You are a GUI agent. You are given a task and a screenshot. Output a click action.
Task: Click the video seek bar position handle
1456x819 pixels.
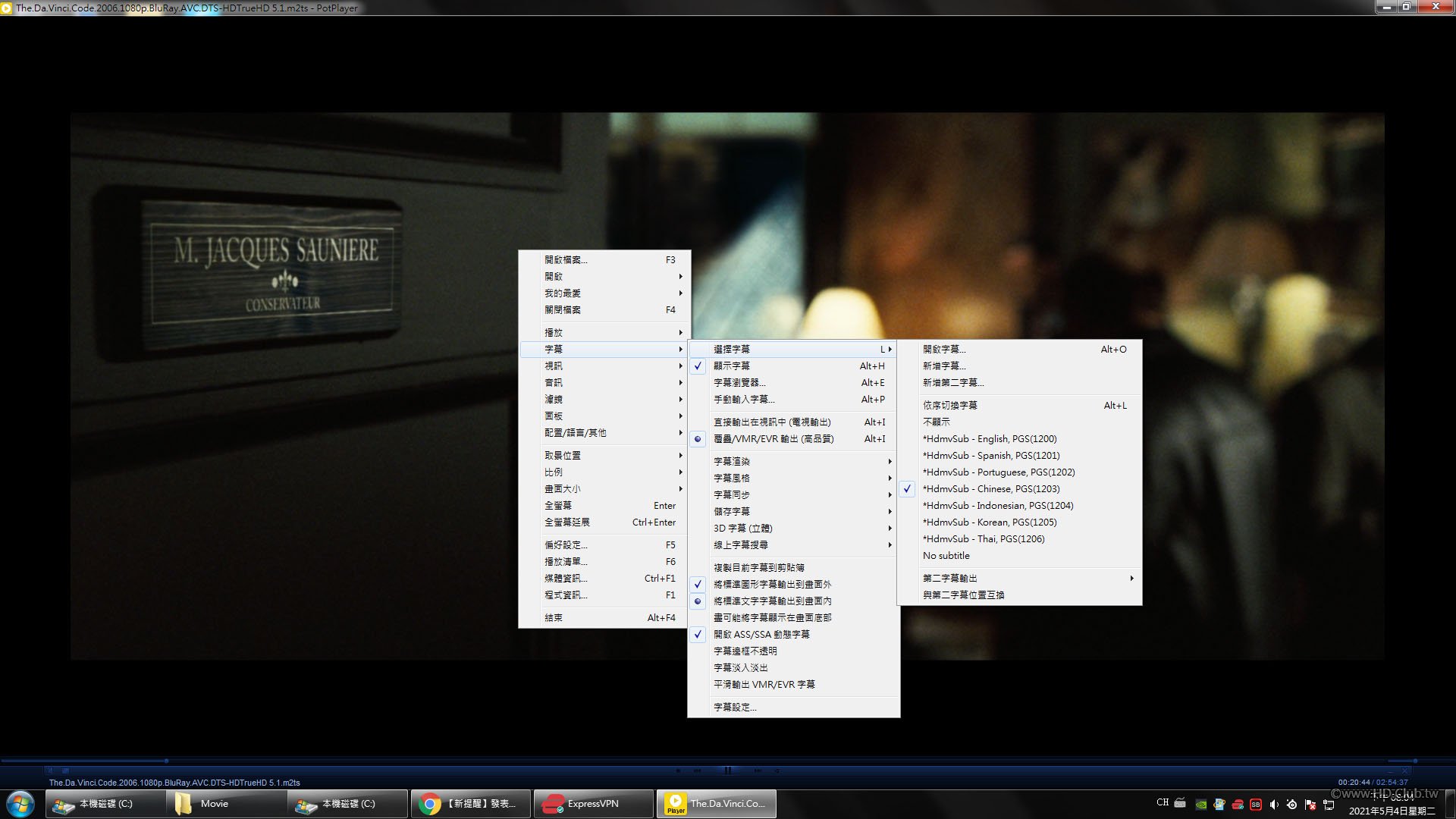click(x=166, y=761)
